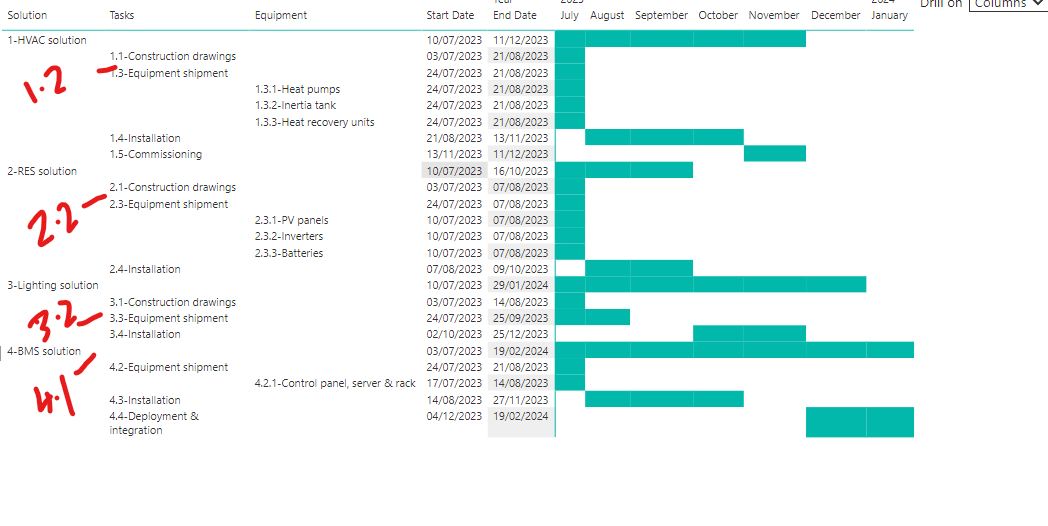This screenshot has width=1048, height=526.
Task: Click start date 02/10/2023 of 3.4-Installation
Action: pos(454,334)
